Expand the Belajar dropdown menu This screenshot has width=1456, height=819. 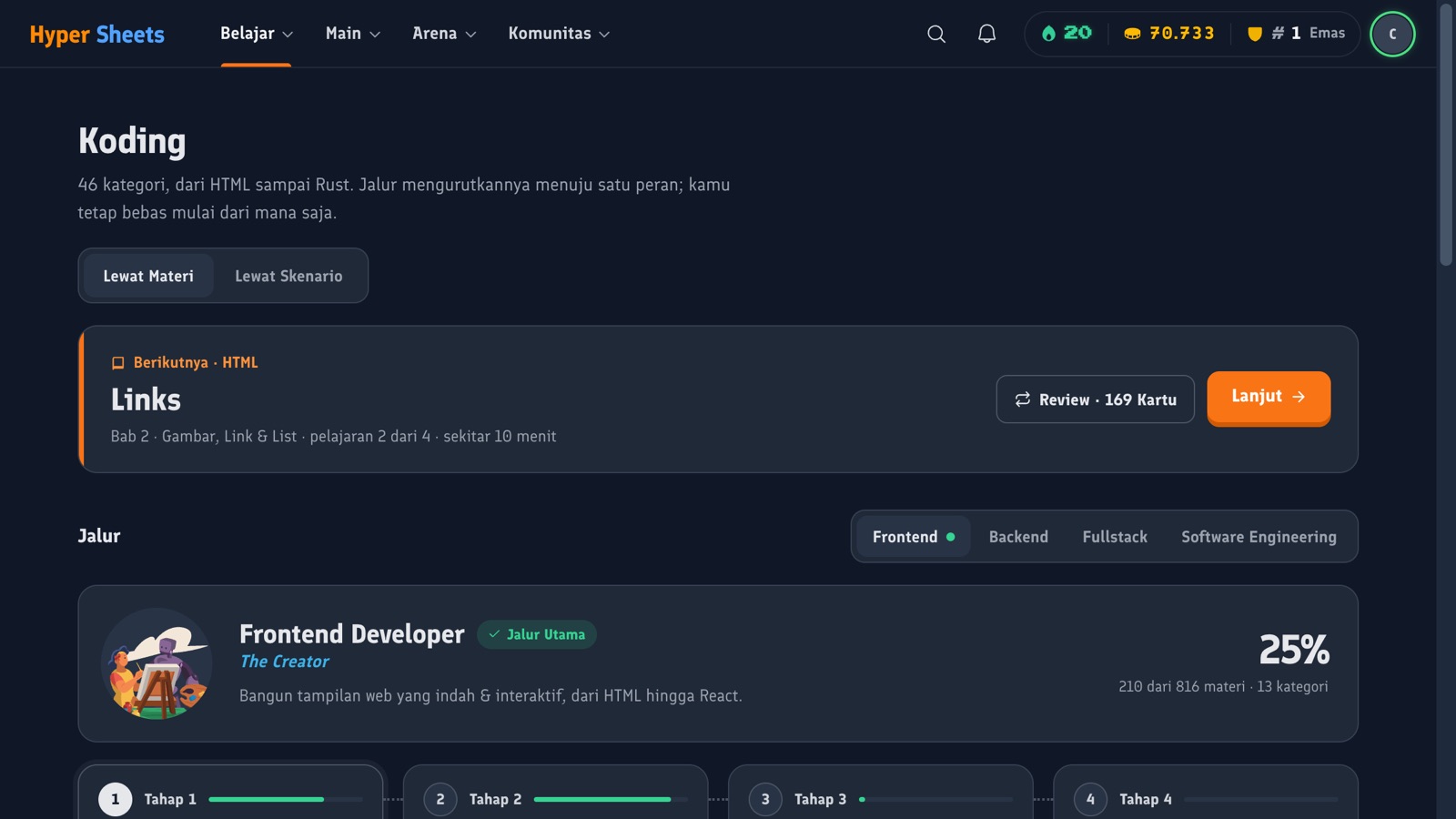point(257,34)
